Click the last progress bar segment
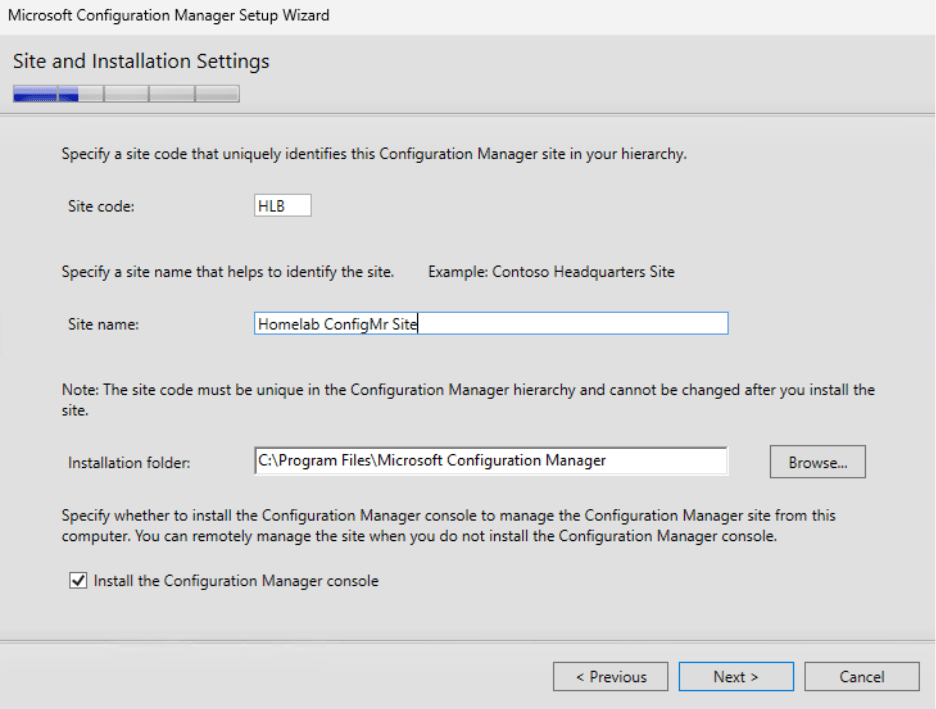The width and height of the screenshot is (936, 709). coord(216,93)
